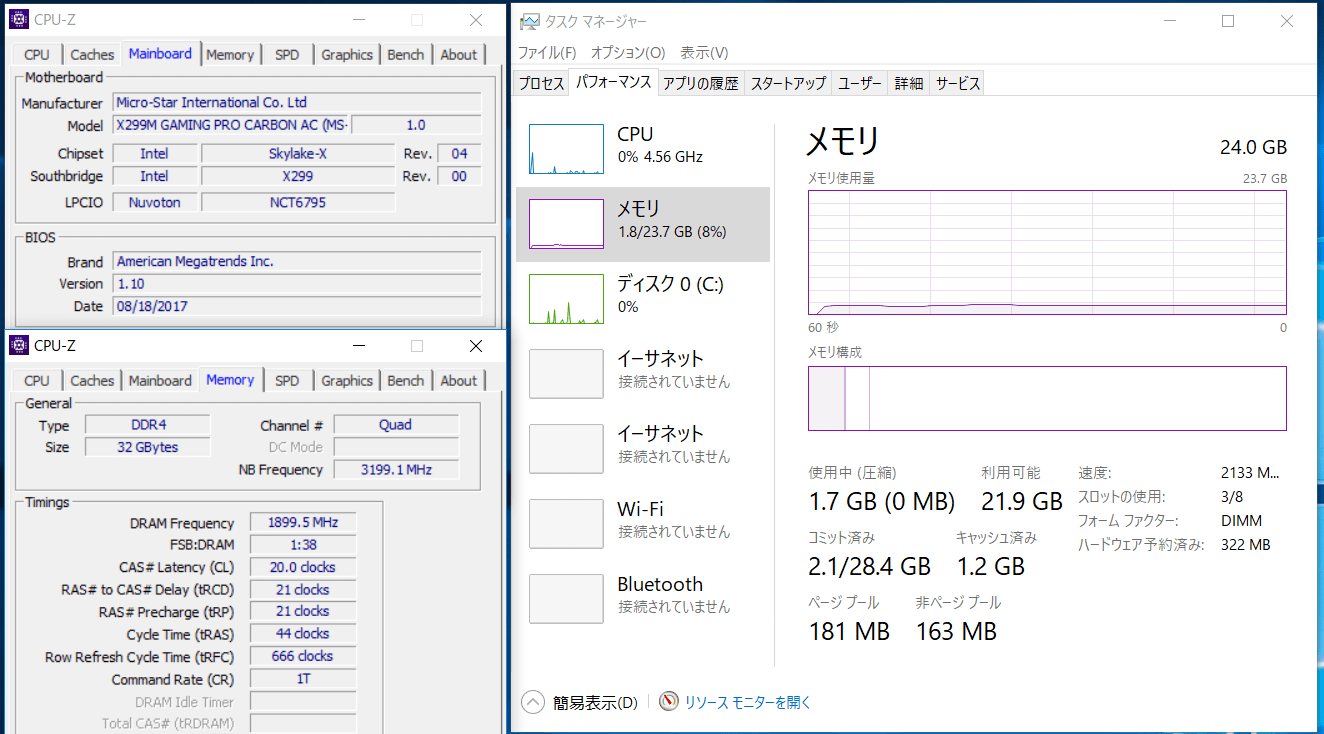The width and height of the screenshot is (1324, 734).
Task: Open Memory tab in top CPU-Z window
Action: click(230, 55)
